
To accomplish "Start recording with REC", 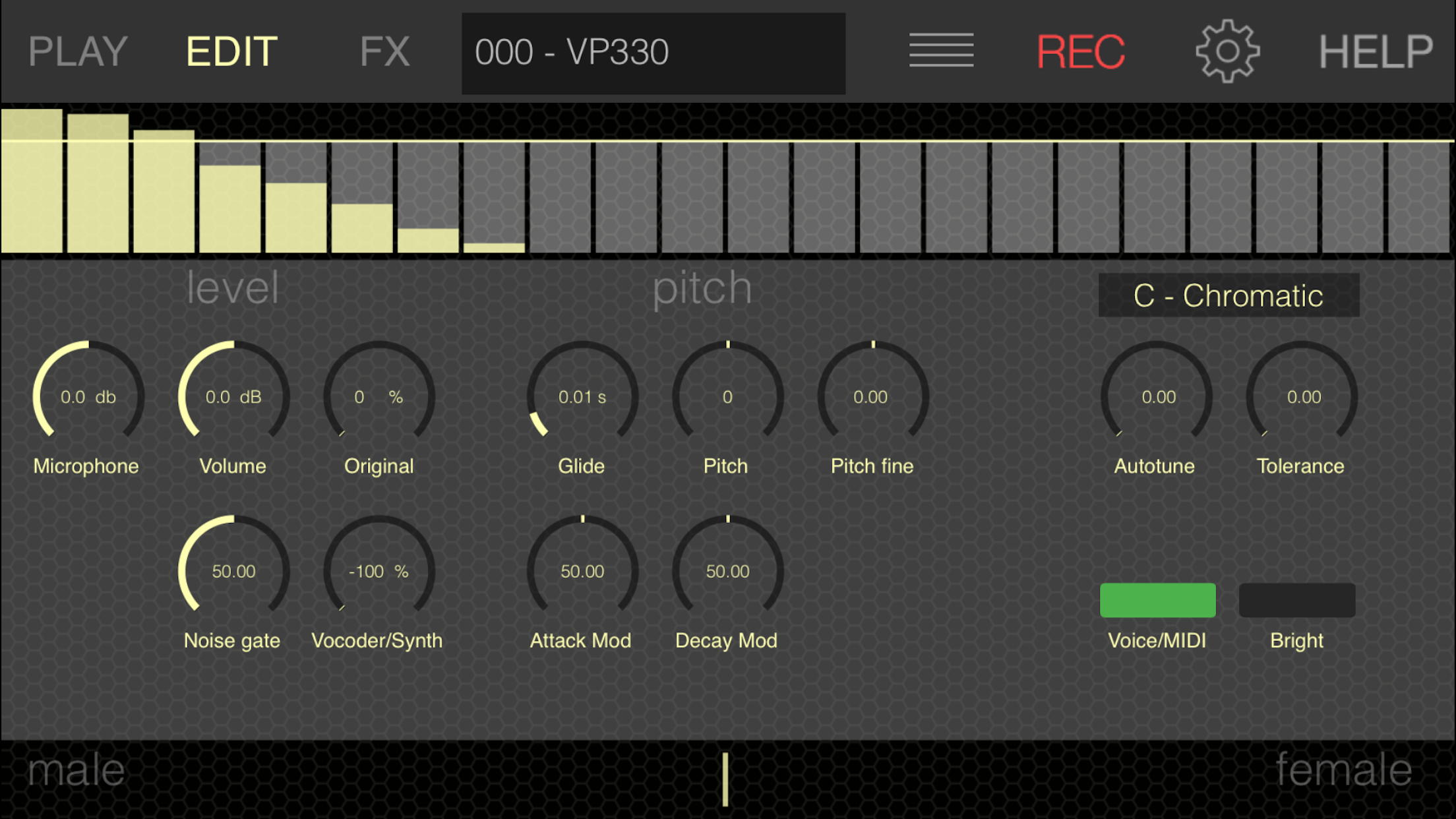I will (1080, 51).
